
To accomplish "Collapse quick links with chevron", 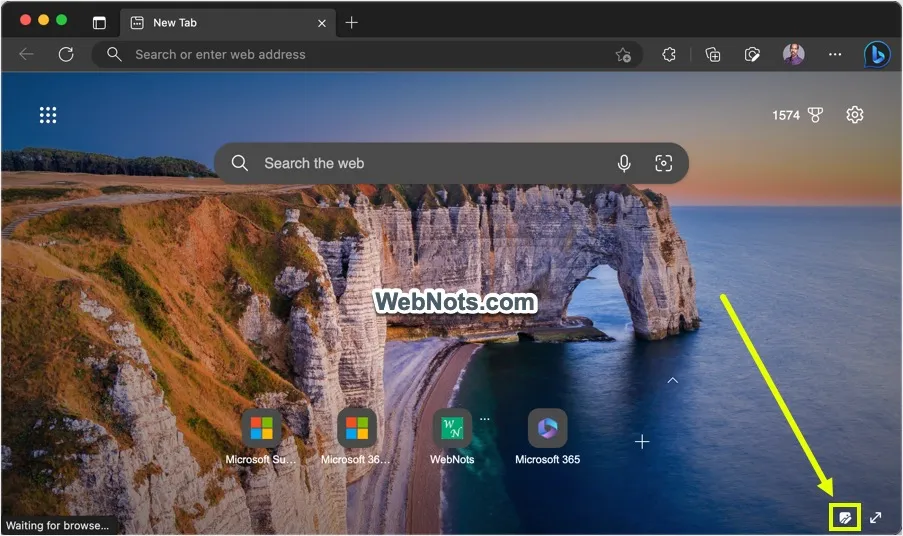I will point(672,381).
